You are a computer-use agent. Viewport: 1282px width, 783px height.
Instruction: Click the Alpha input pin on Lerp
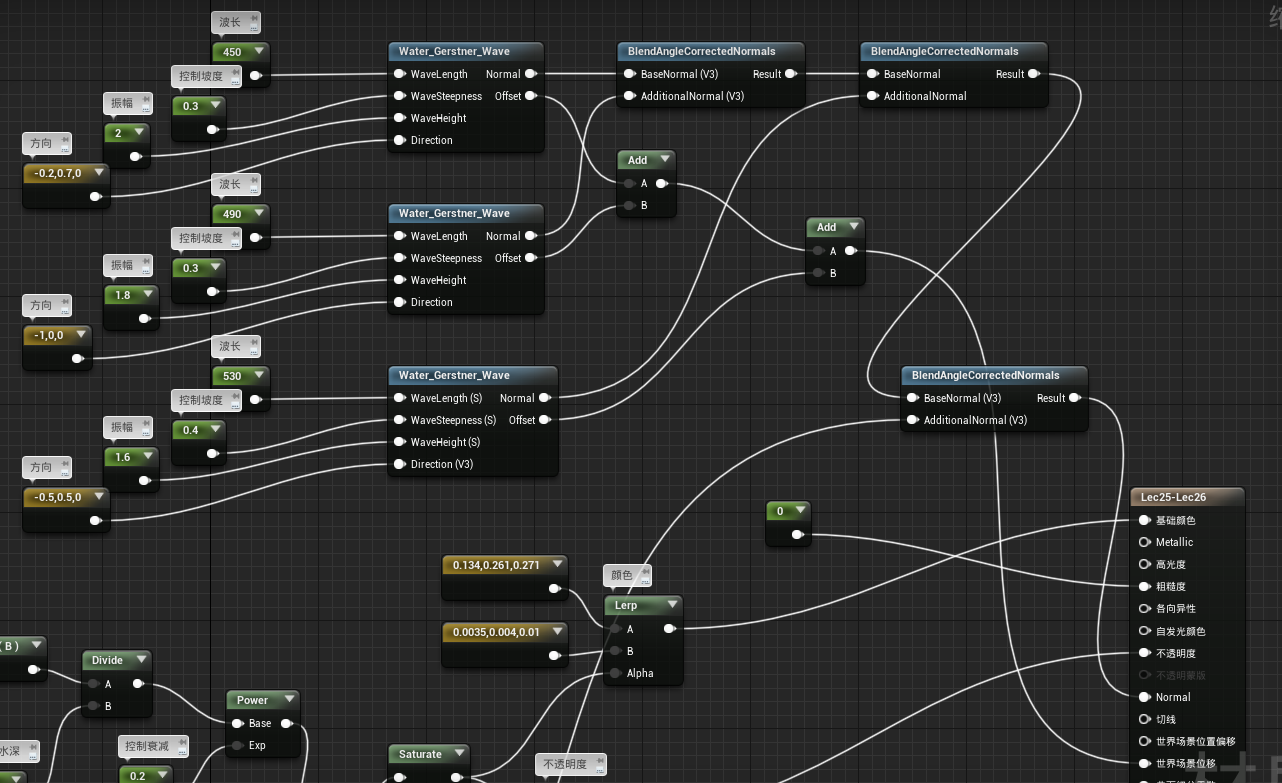click(x=615, y=673)
